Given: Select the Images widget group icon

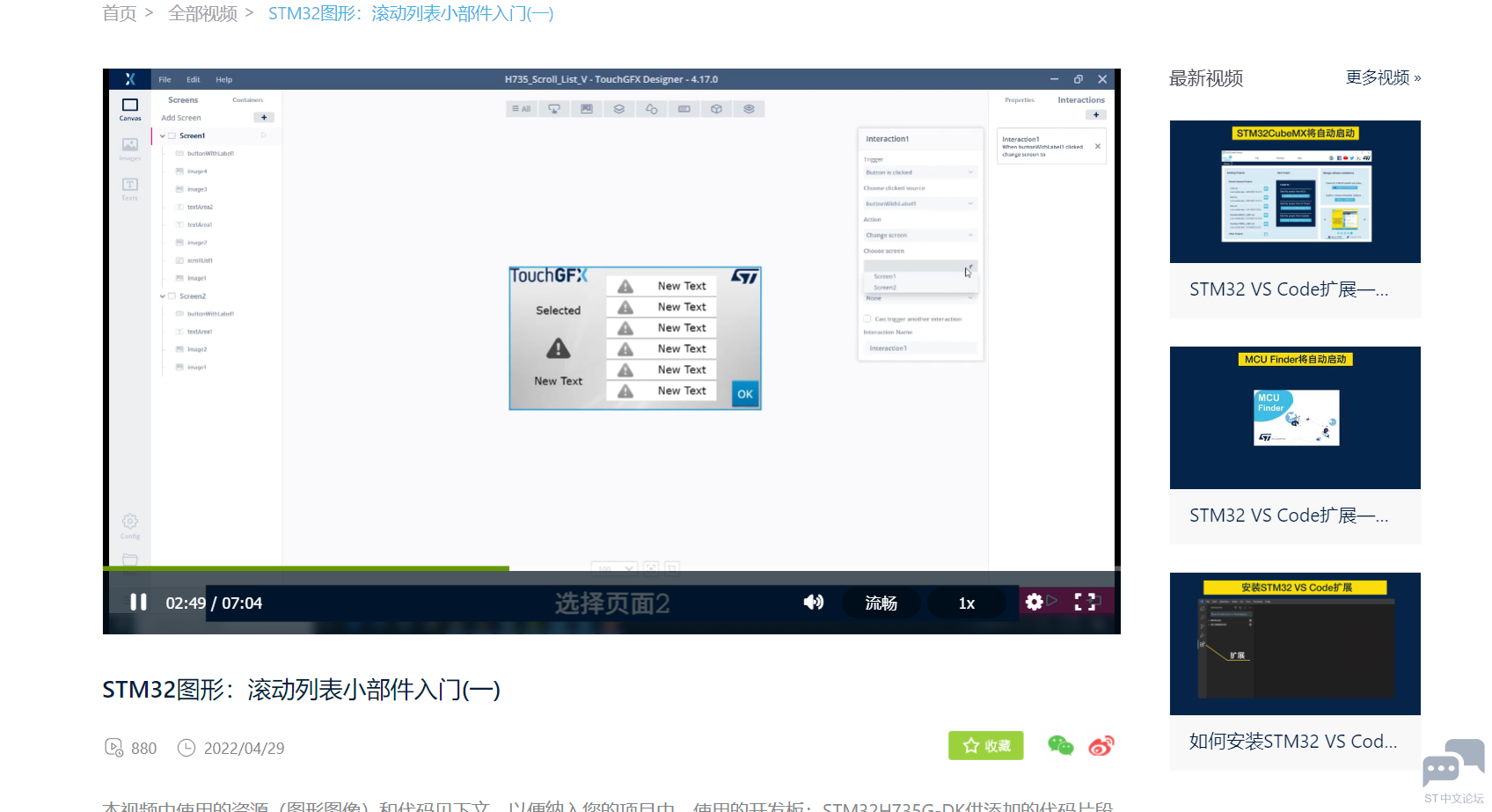Looking at the screenshot, I should [587, 109].
